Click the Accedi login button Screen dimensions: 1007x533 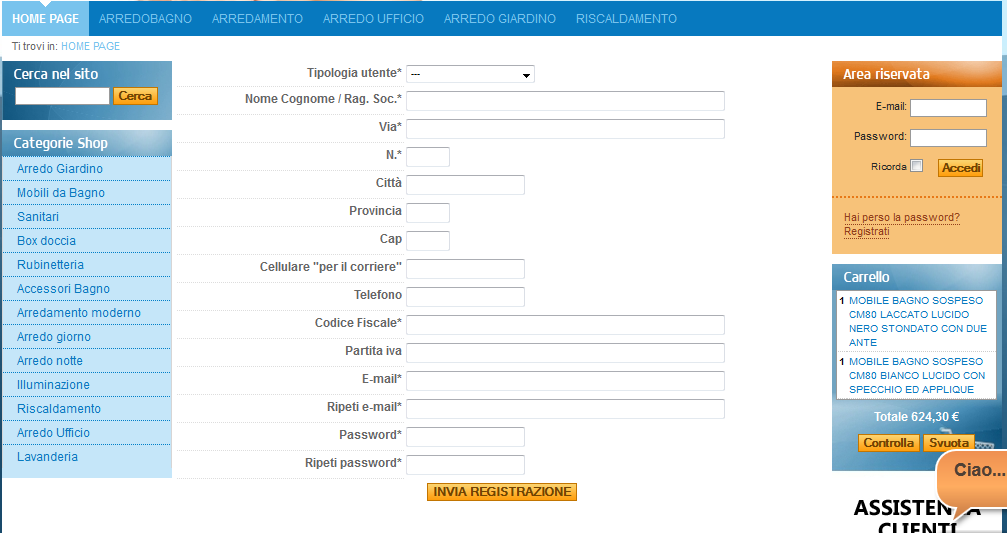click(960, 168)
